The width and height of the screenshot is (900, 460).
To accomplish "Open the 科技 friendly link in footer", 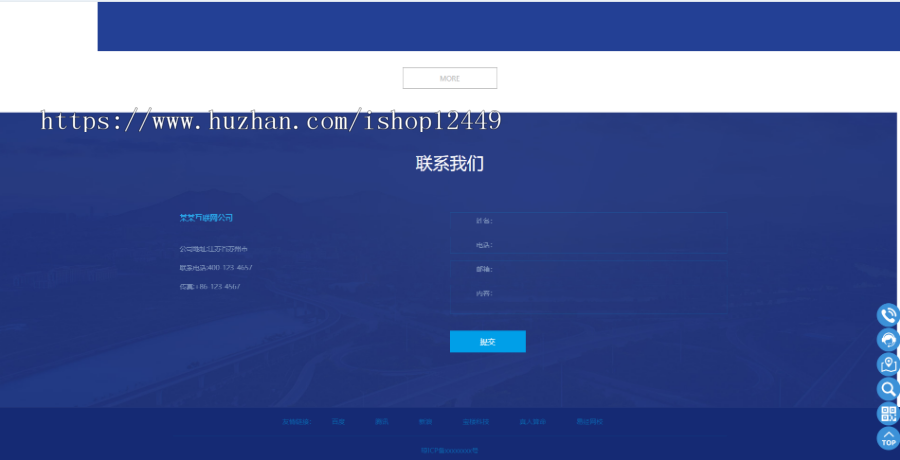I will coord(476,422).
